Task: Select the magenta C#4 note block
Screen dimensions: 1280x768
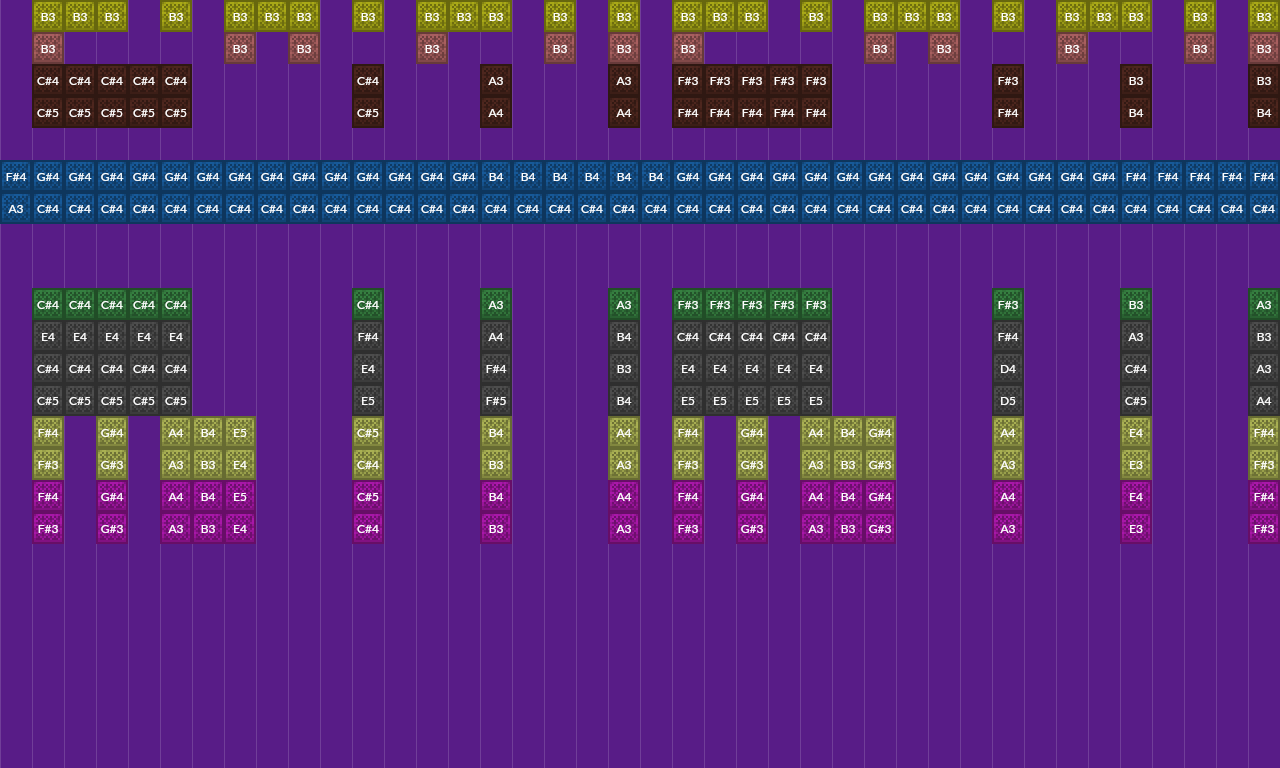Action: 368,529
